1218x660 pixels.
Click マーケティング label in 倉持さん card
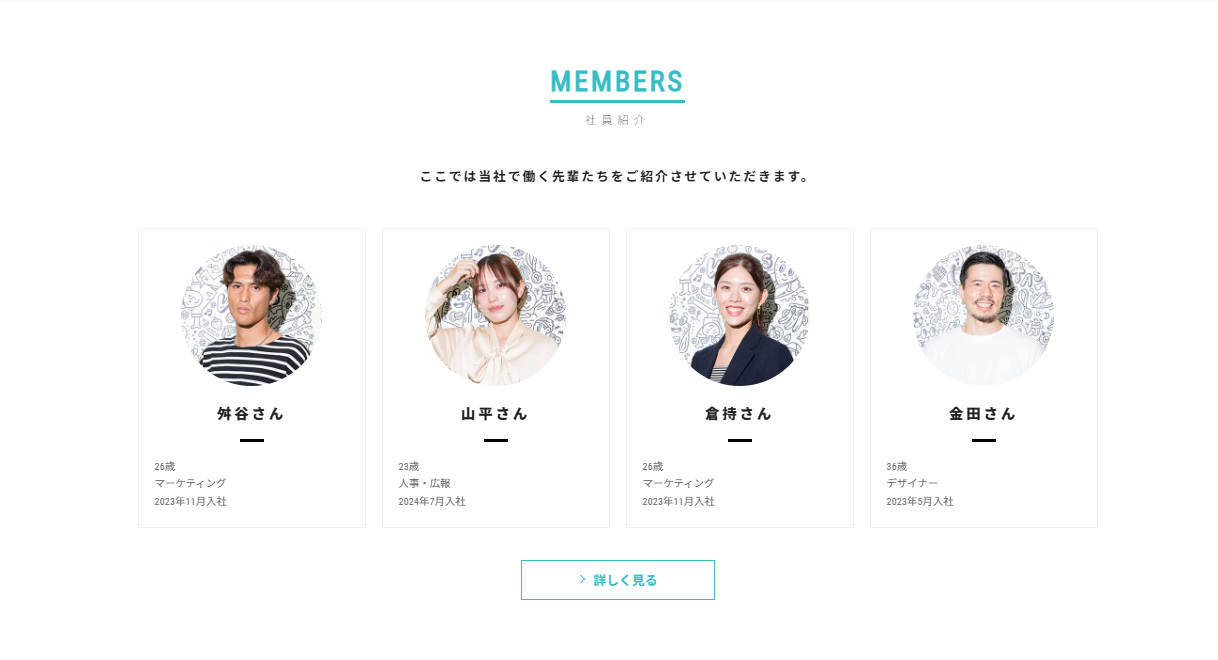tap(678, 483)
